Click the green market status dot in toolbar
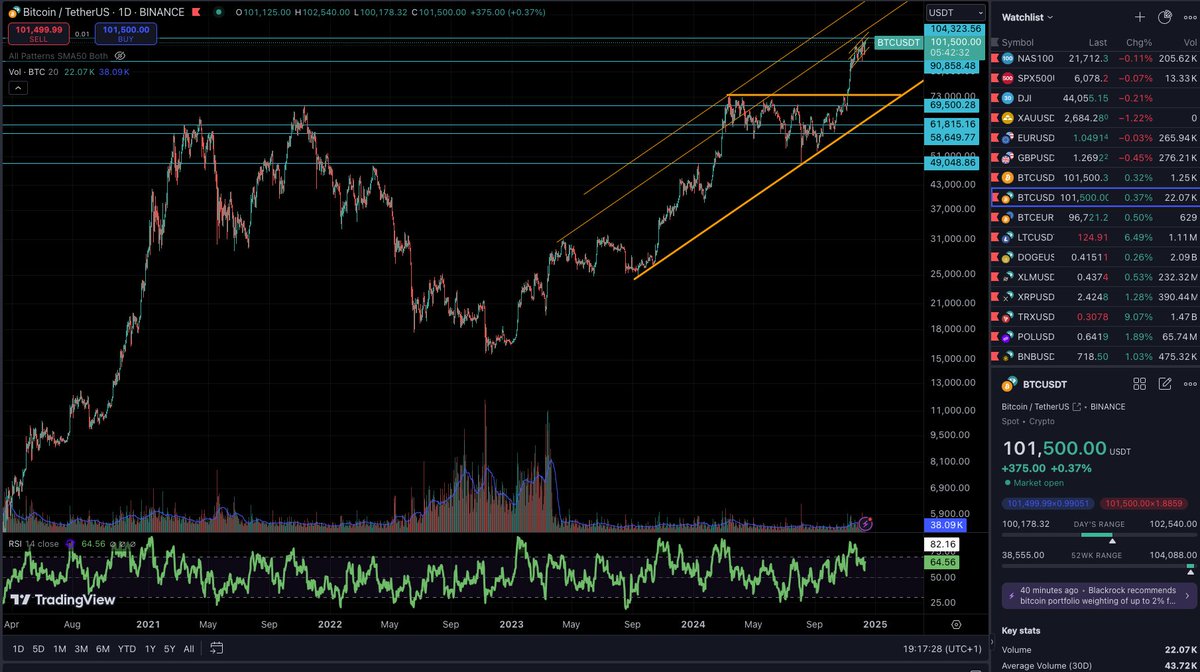Image resolution: width=1200 pixels, height=672 pixels. (219, 13)
